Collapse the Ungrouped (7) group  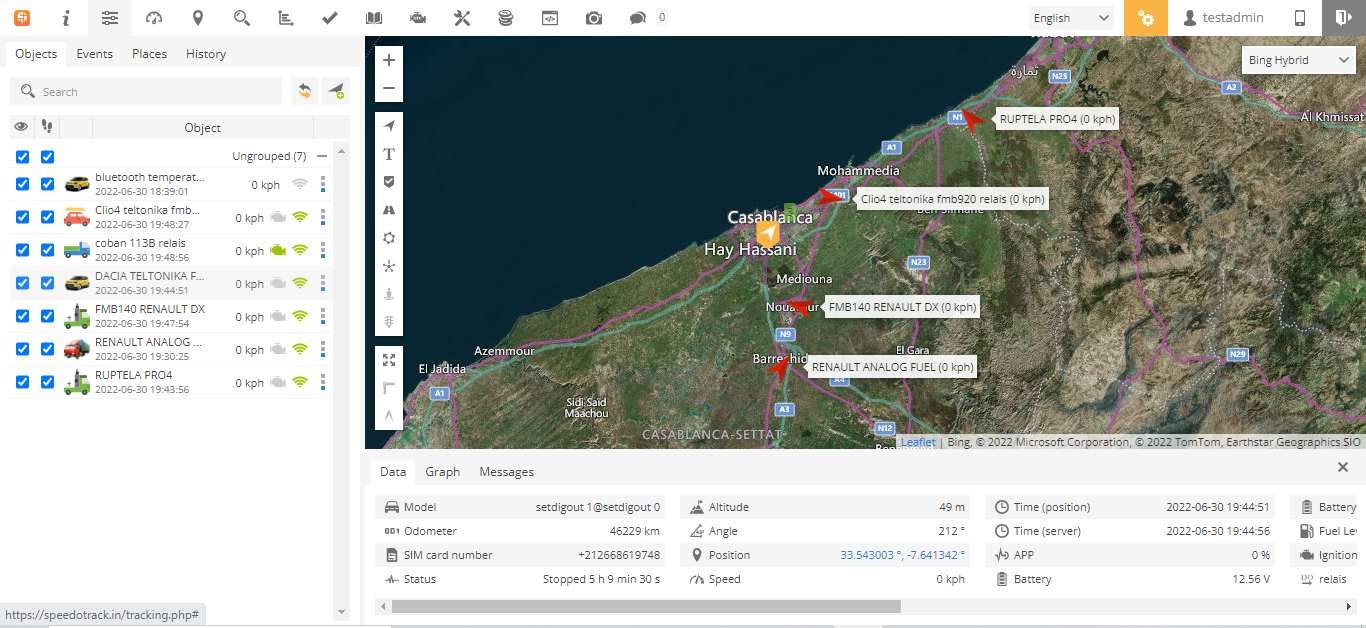(x=322, y=156)
